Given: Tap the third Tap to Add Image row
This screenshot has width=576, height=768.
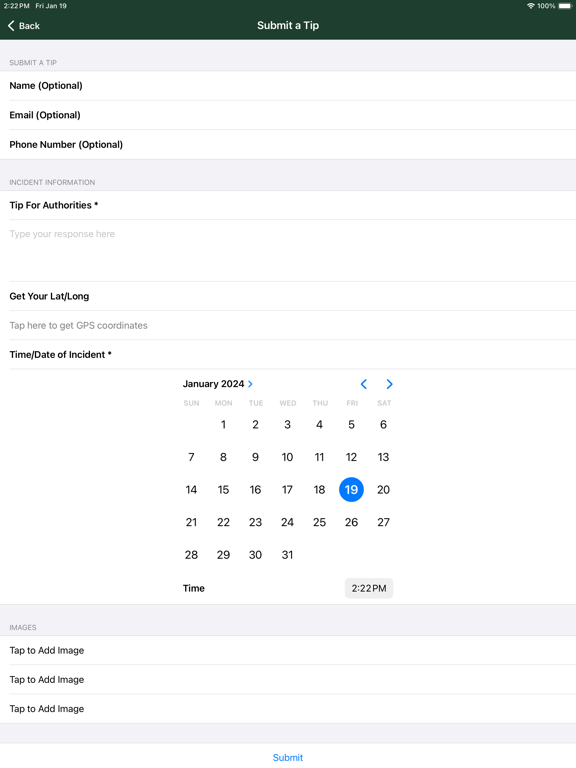Looking at the screenshot, I should 288,709.
